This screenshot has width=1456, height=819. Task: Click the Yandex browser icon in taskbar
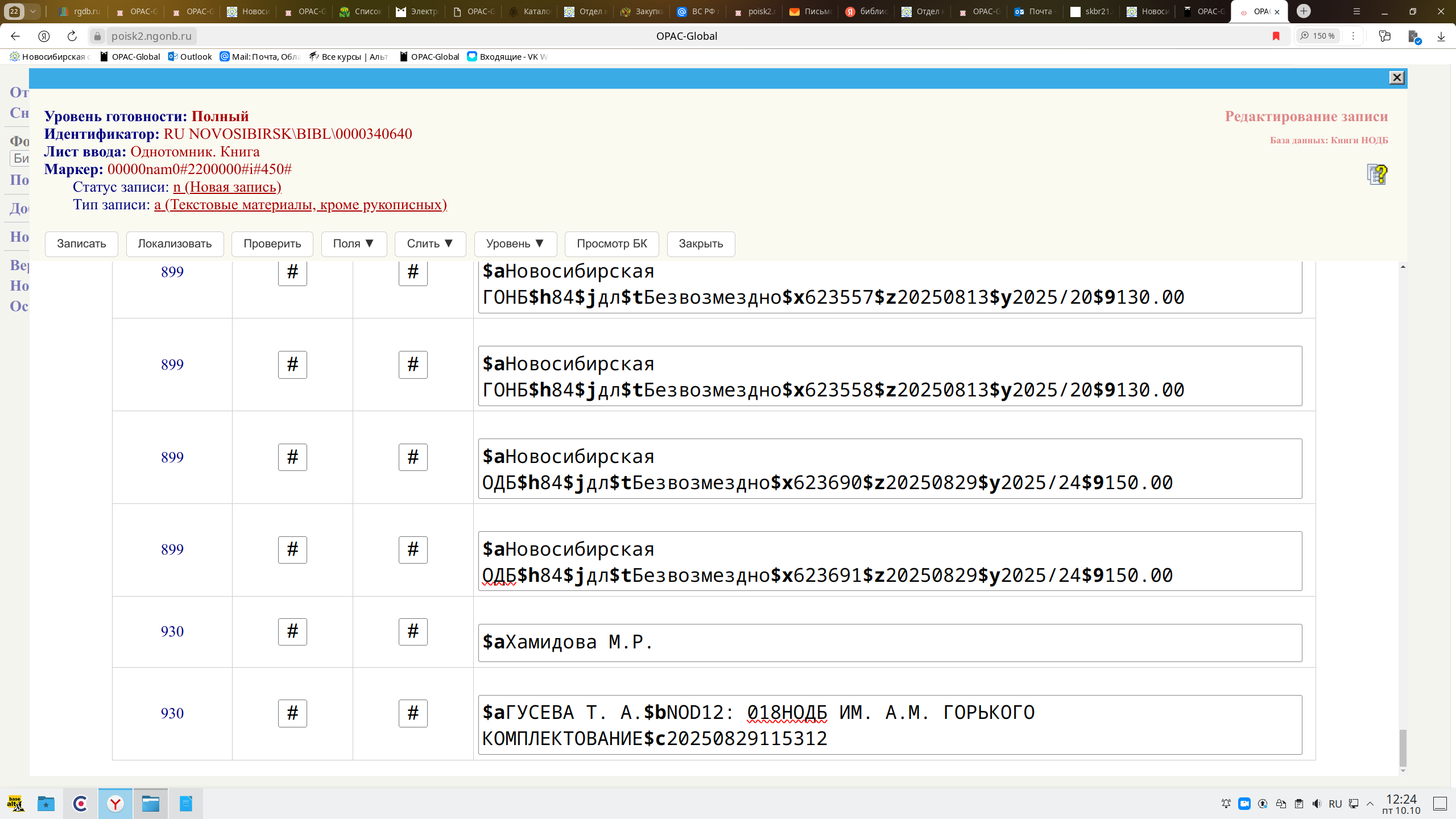[115, 803]
